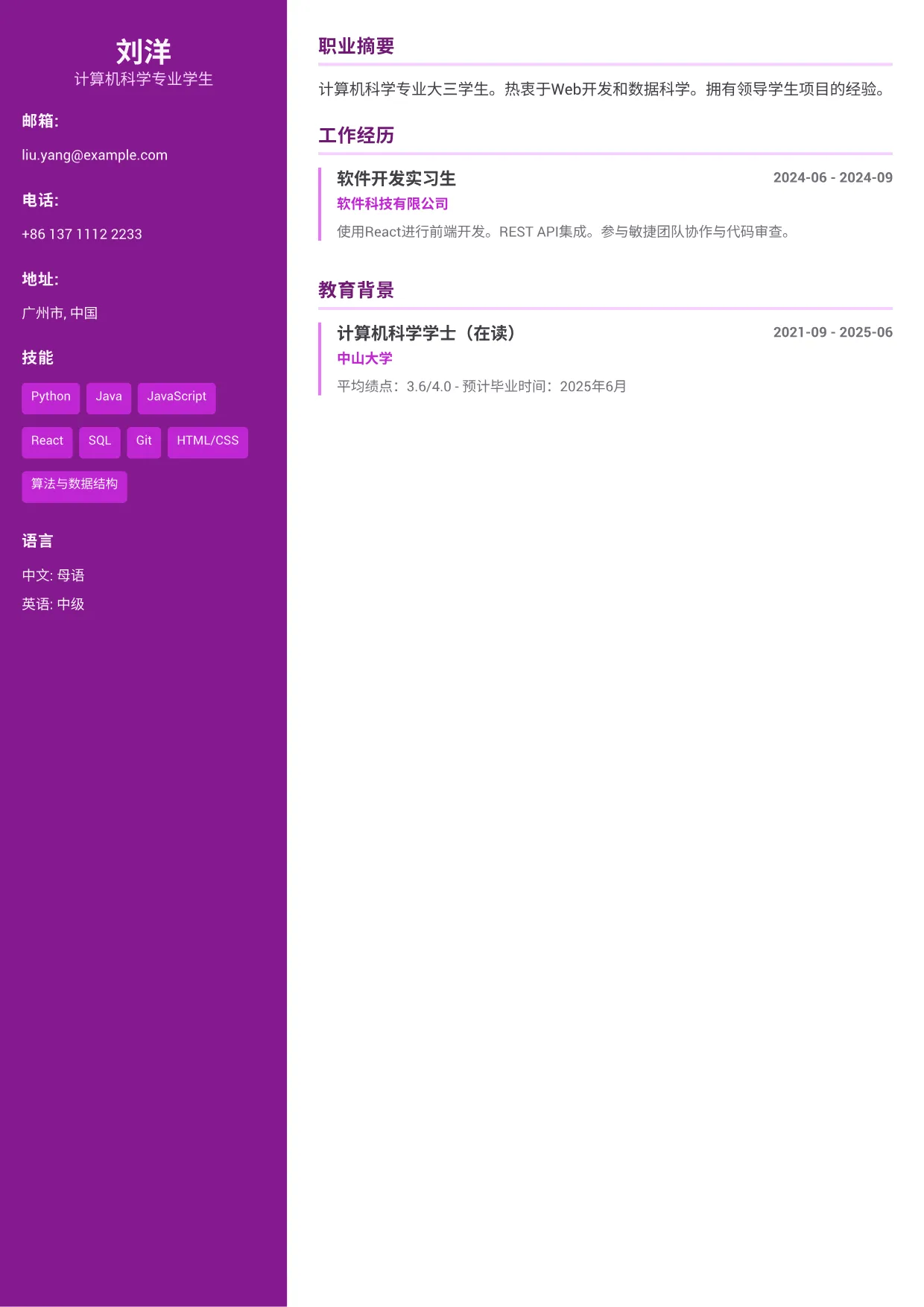Select the JavaScript skill tag
924x1307 pixels.
(x=177, y=398)
